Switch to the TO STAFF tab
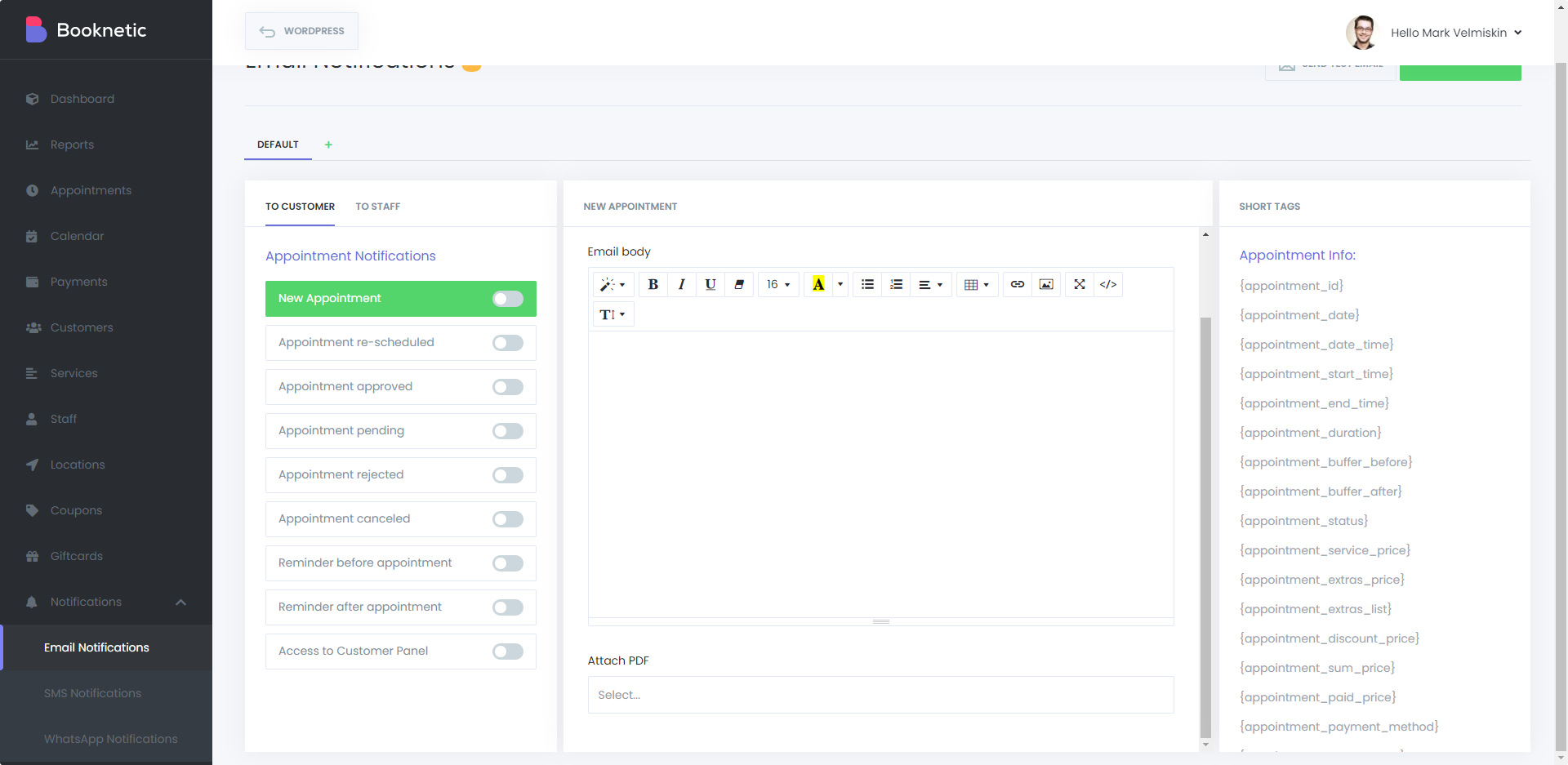1568x765 pixels. [x=377, y=207]
